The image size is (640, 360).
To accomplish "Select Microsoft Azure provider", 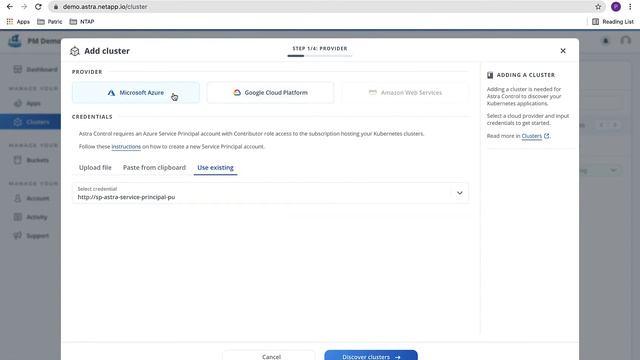I will 136,93.
